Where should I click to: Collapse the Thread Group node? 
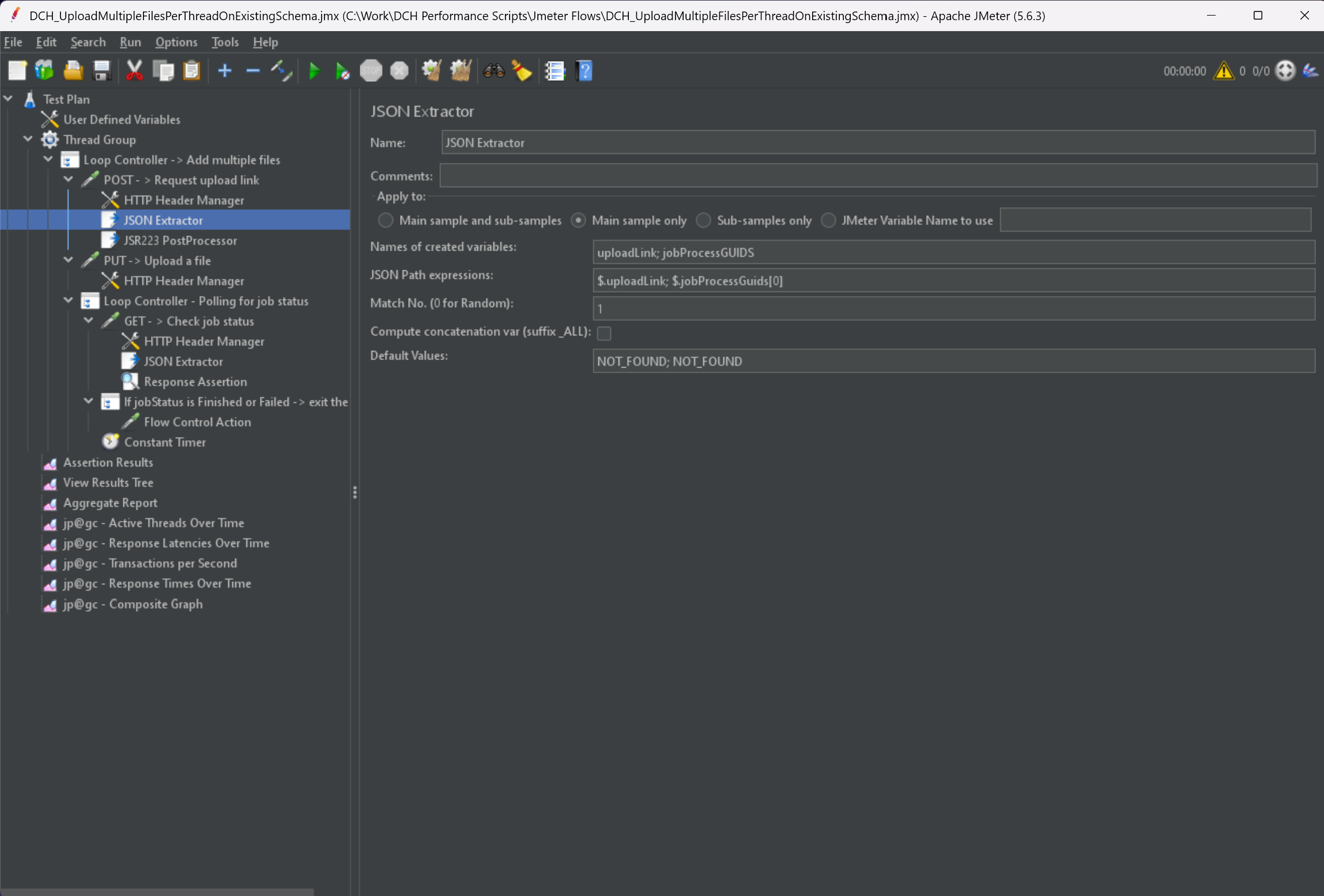point(28,139)
